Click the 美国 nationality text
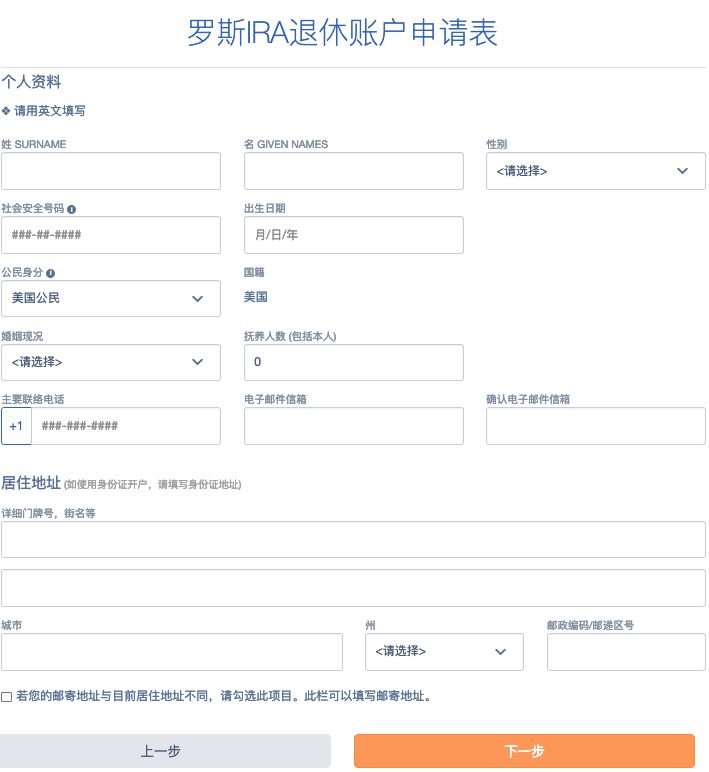This screenshot has height=772, width=709. coord(256,297)
